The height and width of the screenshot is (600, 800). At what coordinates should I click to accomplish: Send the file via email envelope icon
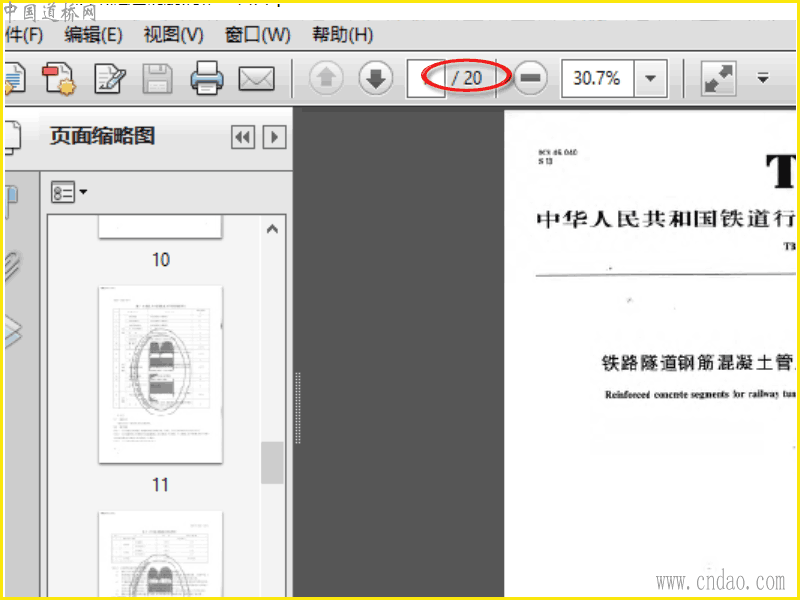[x=256, y=79]
